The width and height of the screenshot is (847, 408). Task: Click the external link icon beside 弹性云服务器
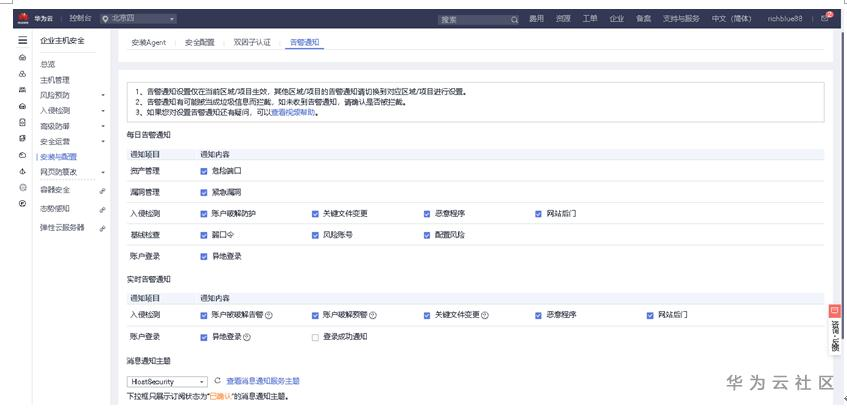point(102,228)
